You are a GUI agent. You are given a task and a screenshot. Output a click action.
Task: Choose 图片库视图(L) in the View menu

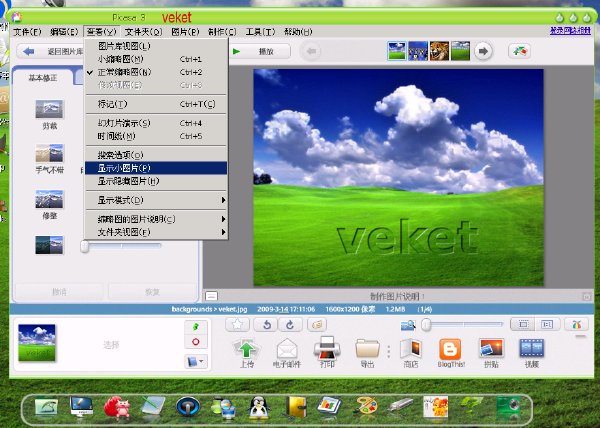[x=156, y=46]
